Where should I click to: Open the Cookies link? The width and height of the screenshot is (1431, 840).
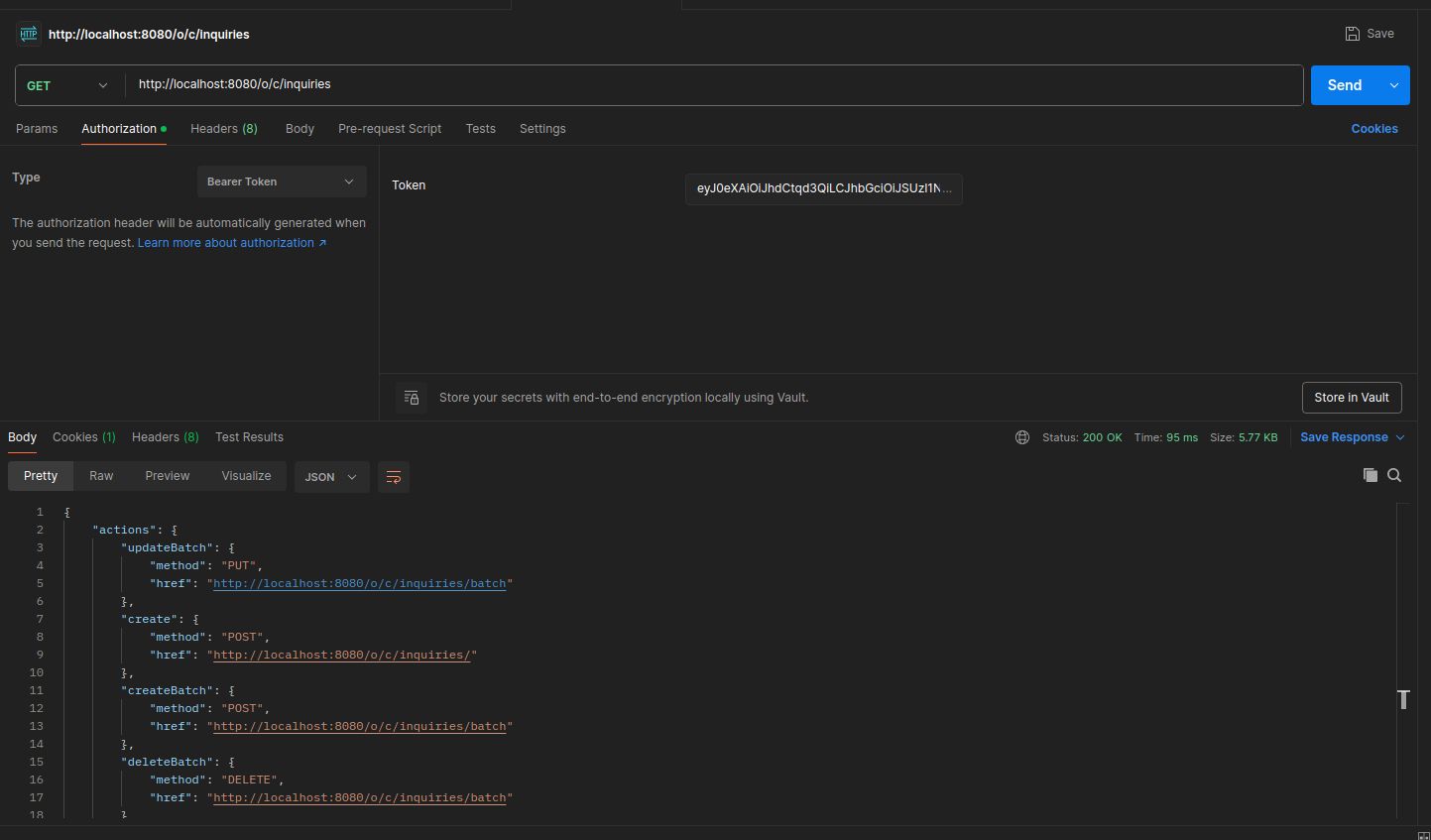pos(1374,129)
